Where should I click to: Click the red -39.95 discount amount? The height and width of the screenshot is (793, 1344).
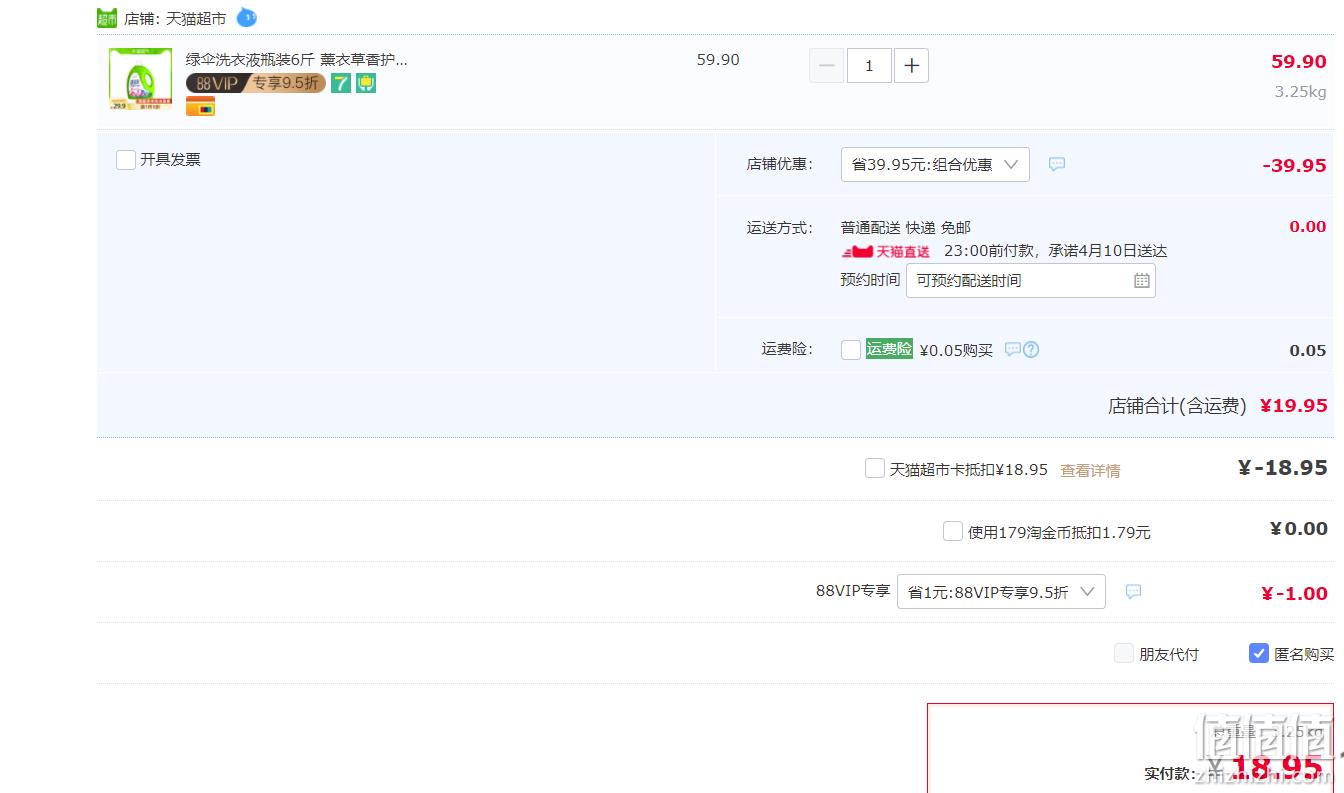1294,165
